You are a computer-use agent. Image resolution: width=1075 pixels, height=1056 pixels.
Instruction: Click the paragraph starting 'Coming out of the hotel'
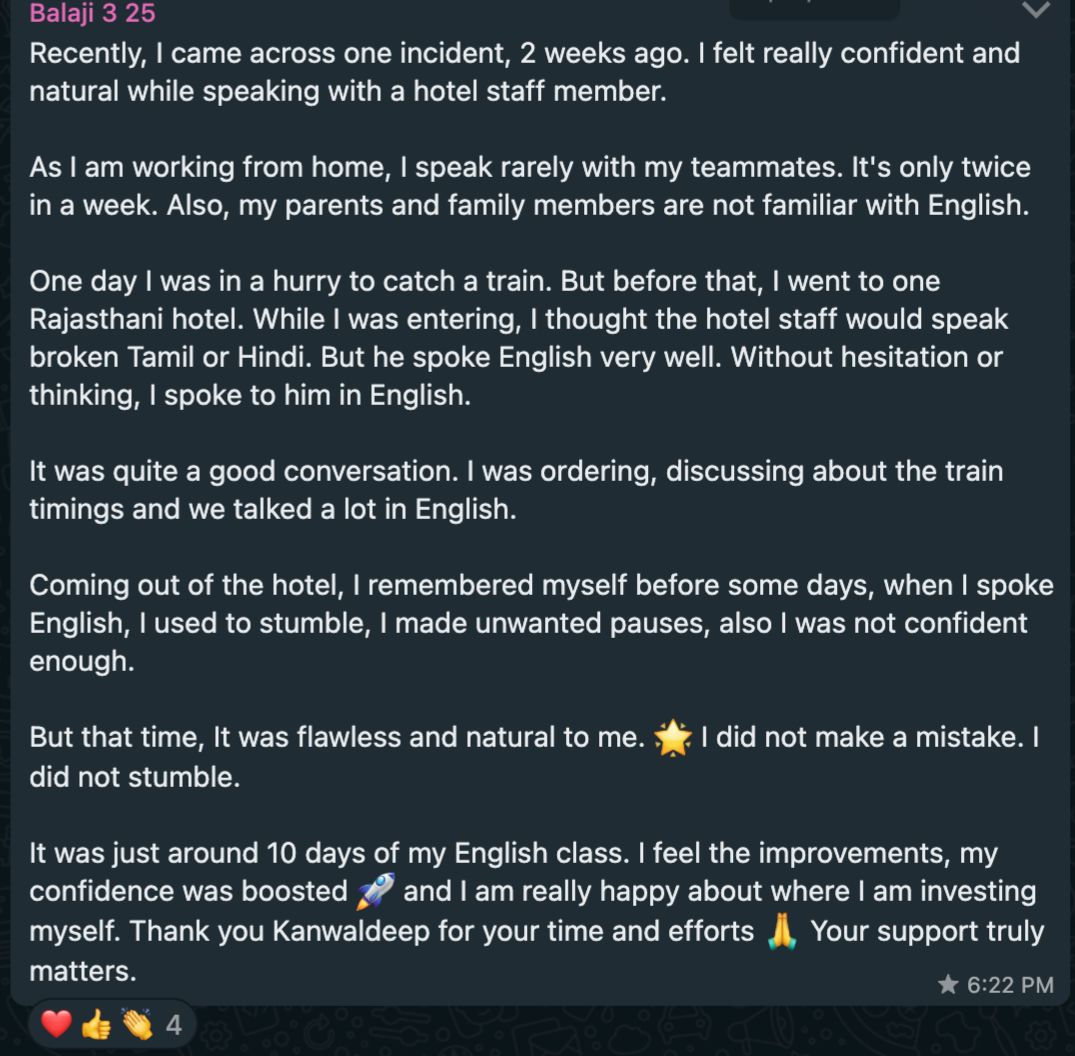coord(542,623)
